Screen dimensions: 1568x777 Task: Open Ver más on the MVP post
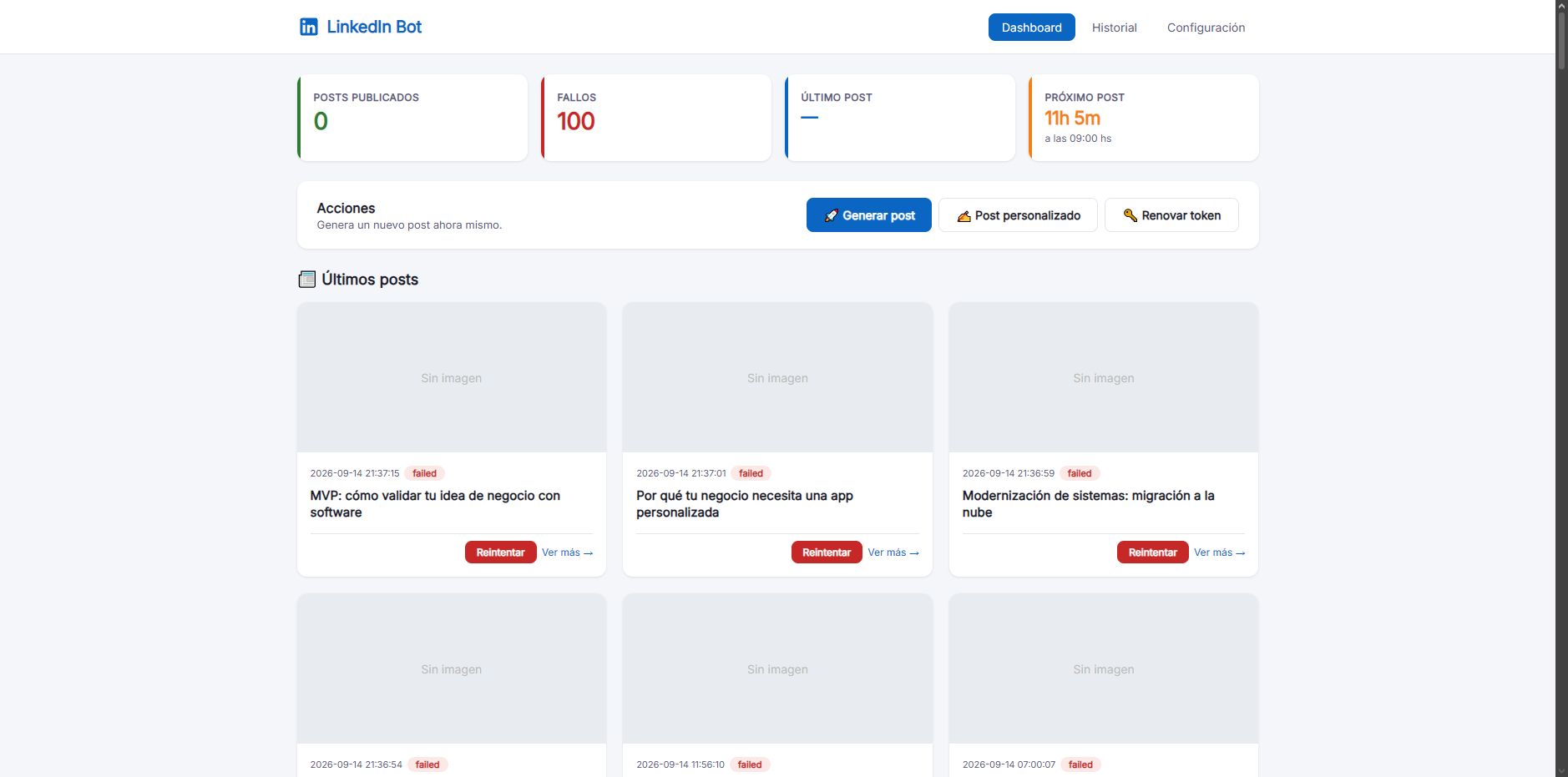point(567,552)
